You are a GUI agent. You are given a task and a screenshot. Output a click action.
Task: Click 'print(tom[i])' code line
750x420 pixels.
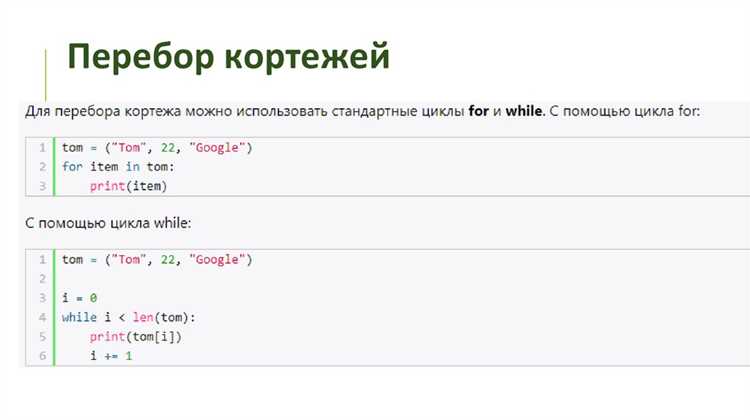[136, 337]
